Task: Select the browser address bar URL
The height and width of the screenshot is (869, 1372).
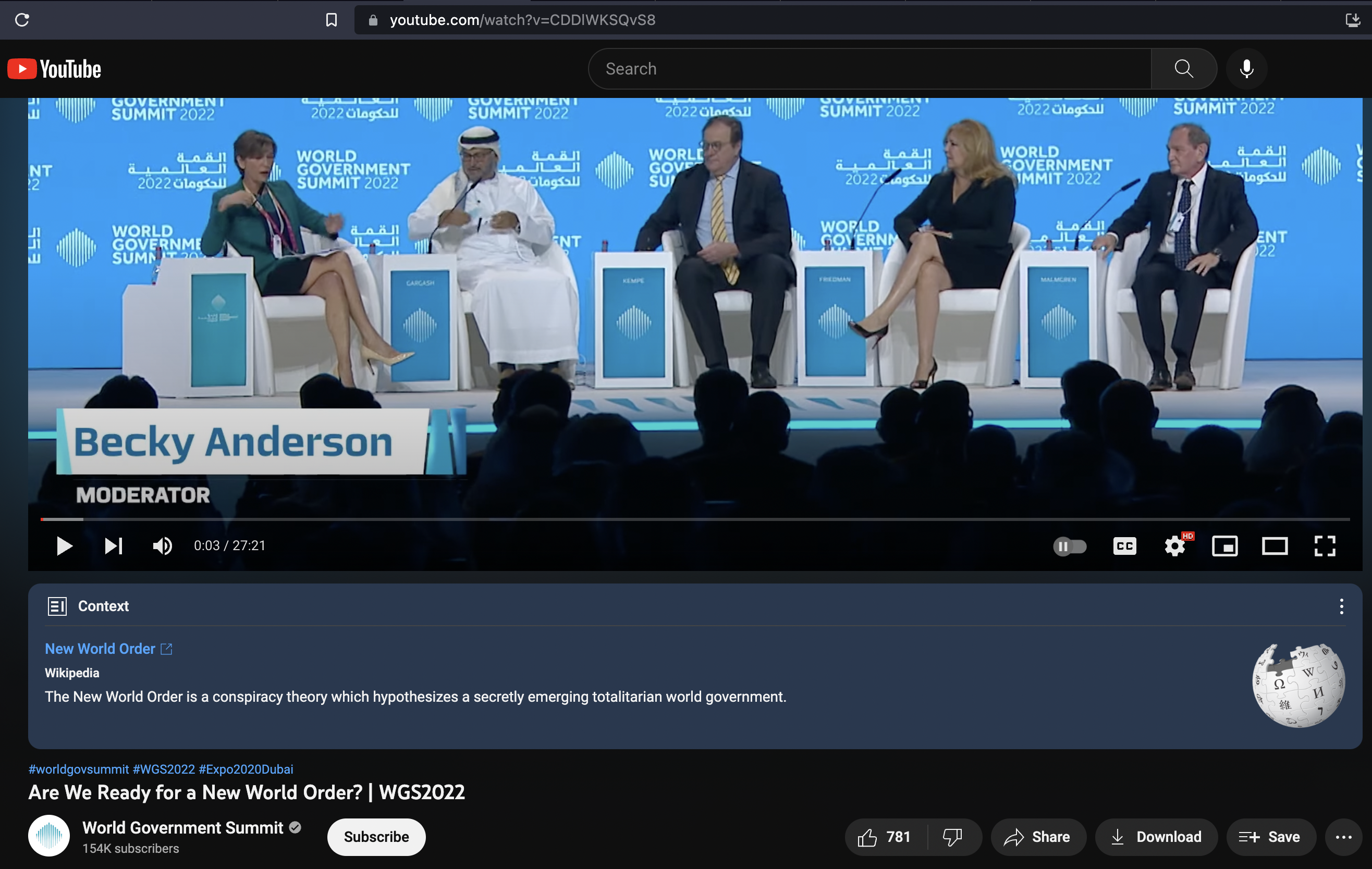Action: (522, 20)
